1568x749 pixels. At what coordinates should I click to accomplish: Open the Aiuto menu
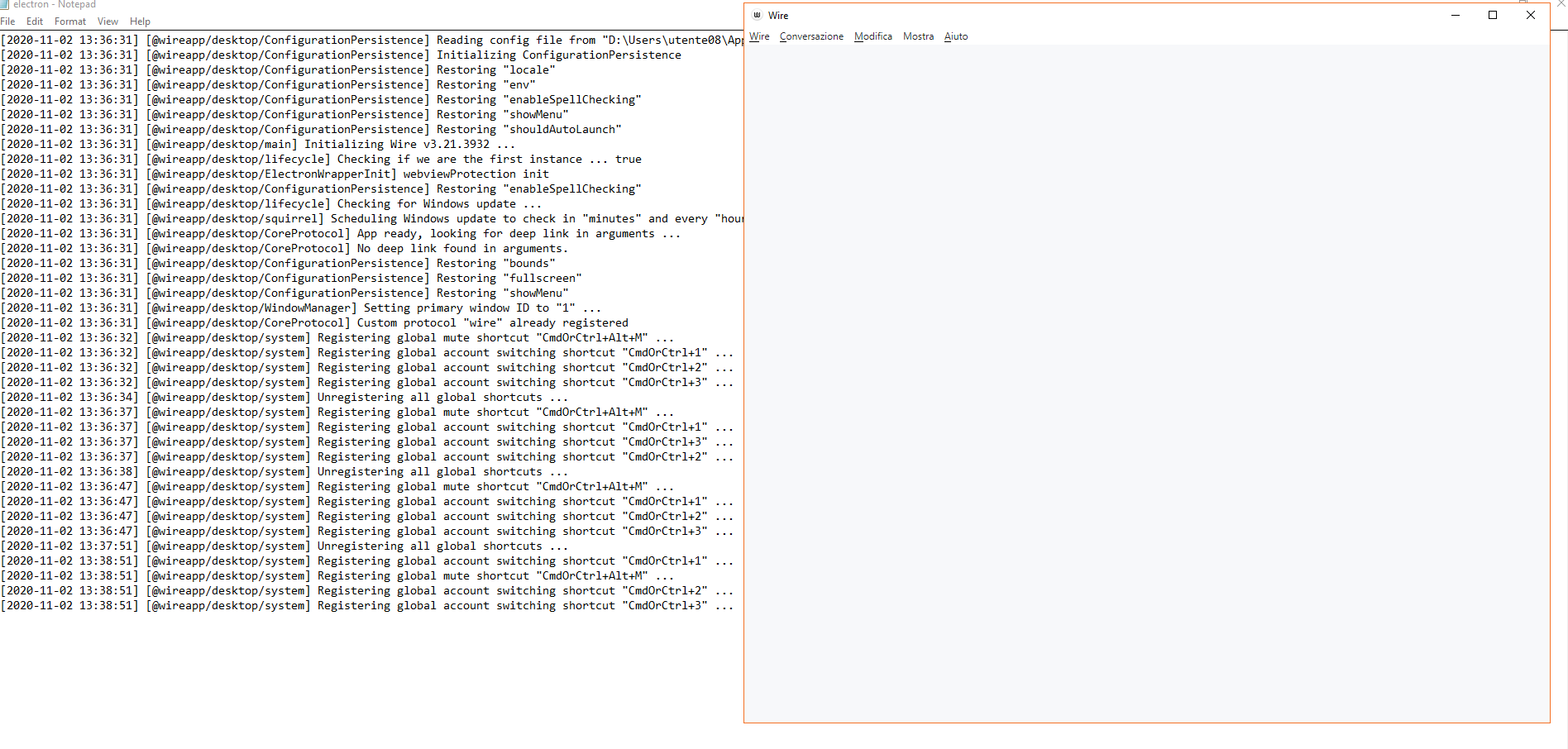pyautogui.click(x=956, y=36)
